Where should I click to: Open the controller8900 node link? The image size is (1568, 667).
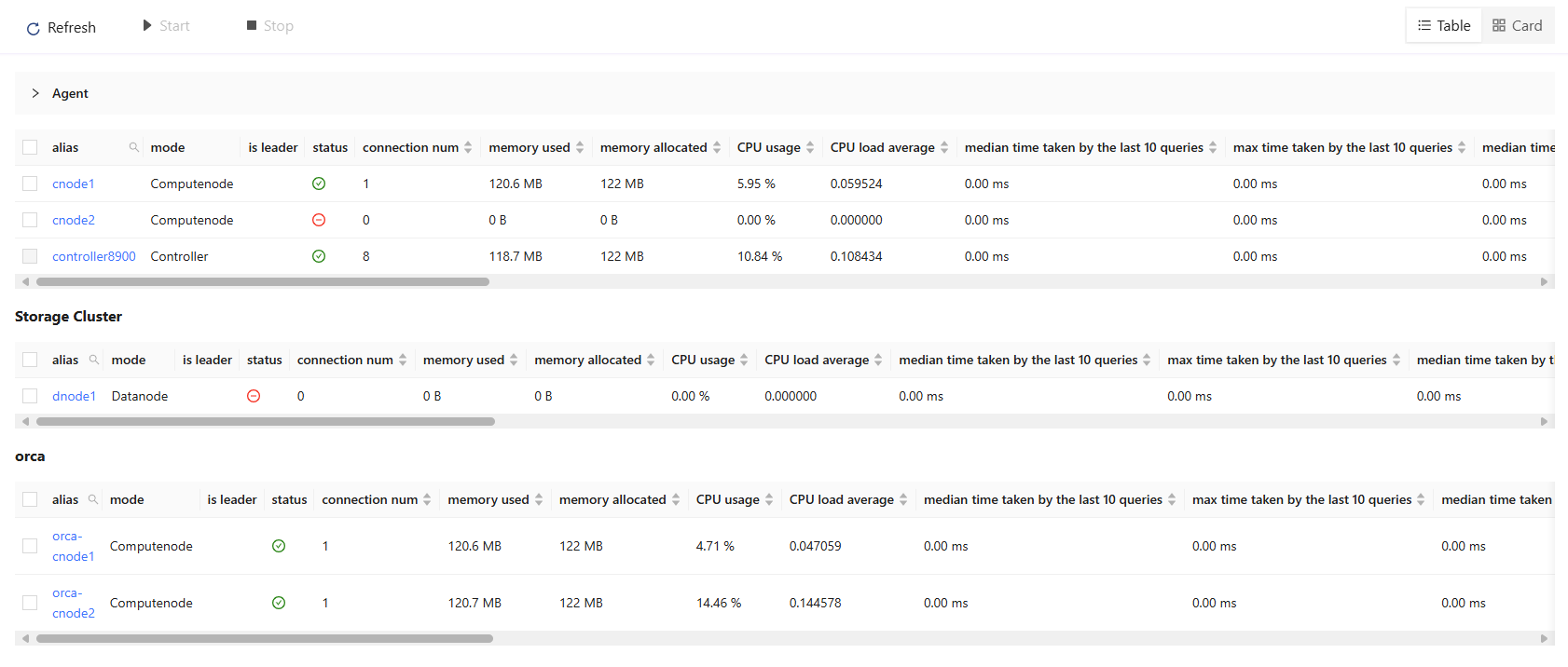coord(94,256)
